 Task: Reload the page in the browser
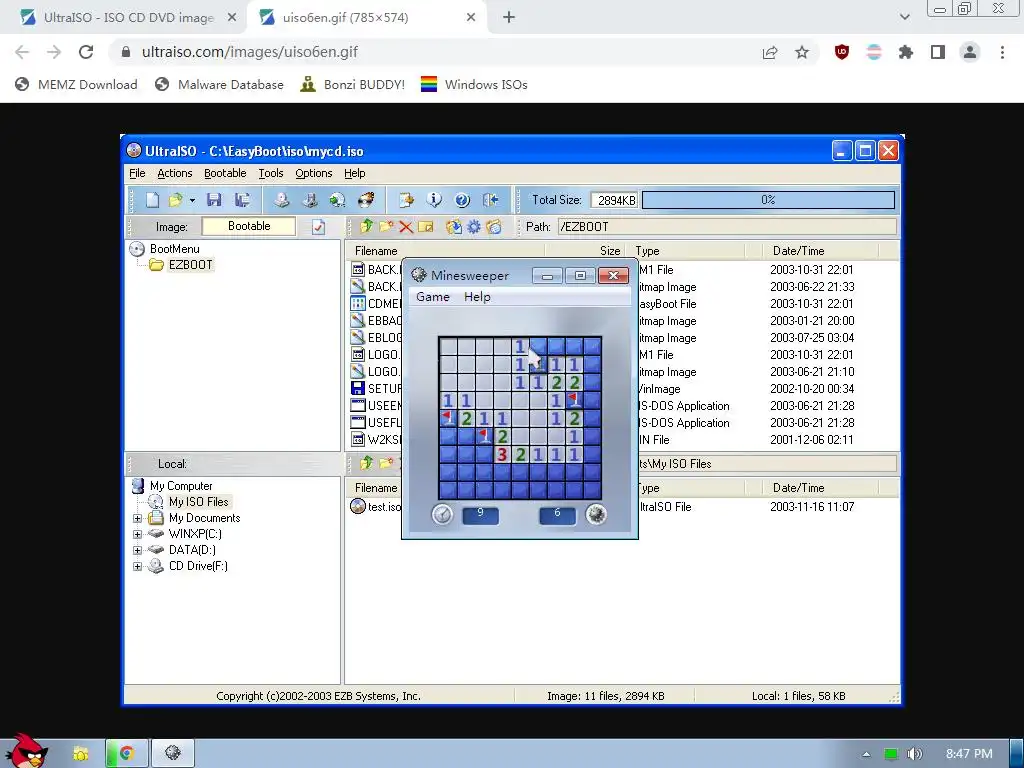(86, 52)
